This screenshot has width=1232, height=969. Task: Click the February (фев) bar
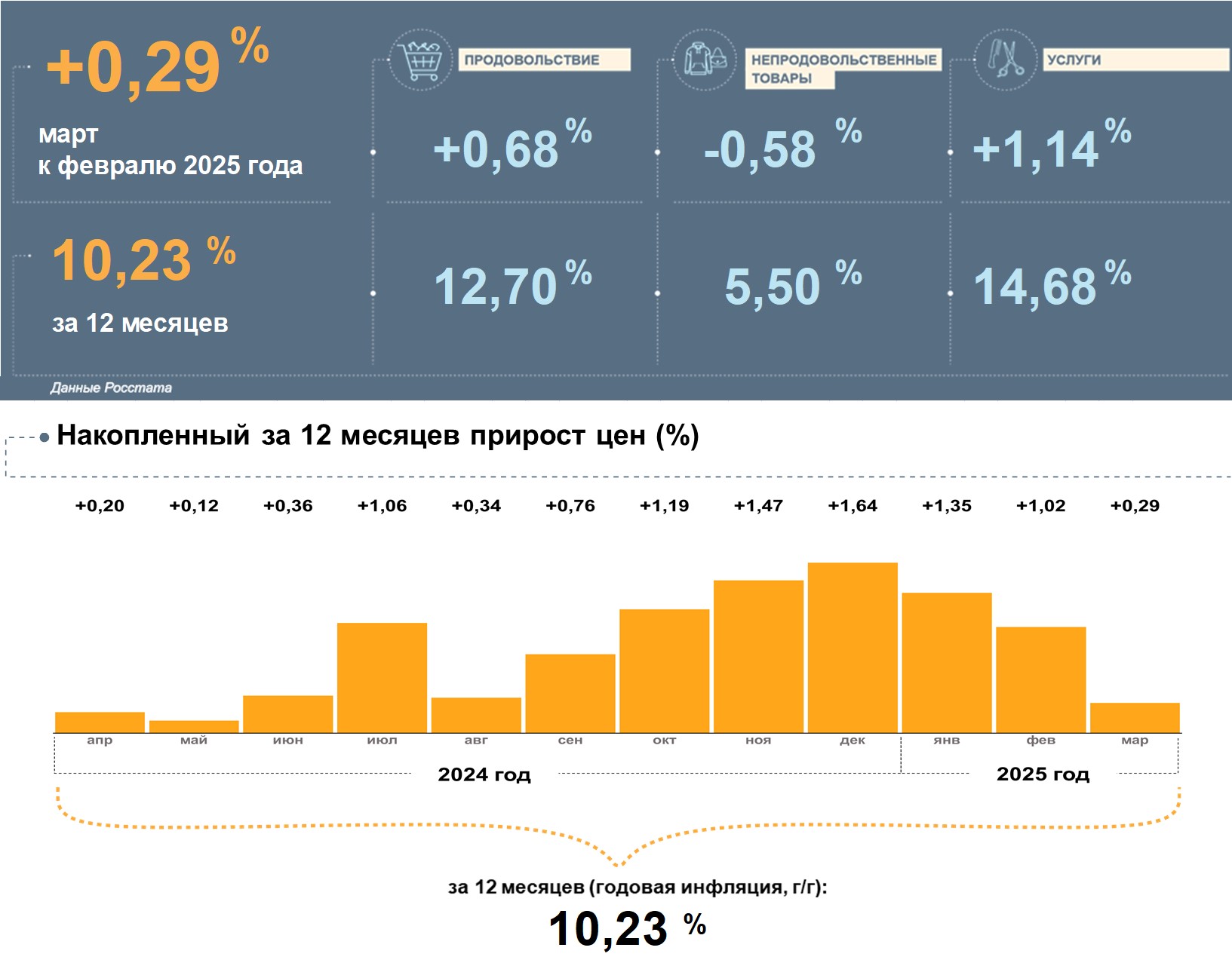point(1041,679)
